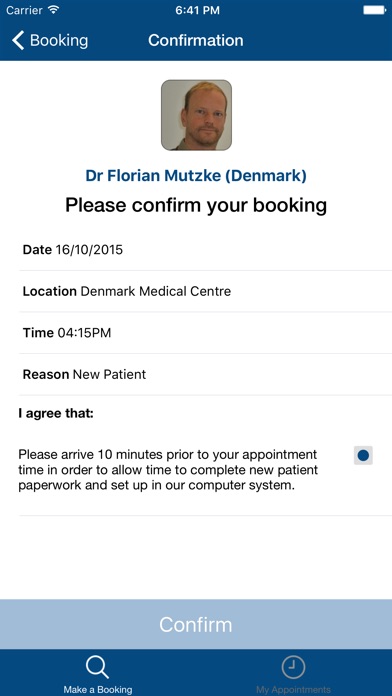The width and height of the screenshot is (392, 696).
Task: Open Dr Florian Mutzke's profile photo
Action: coord(196,115)
